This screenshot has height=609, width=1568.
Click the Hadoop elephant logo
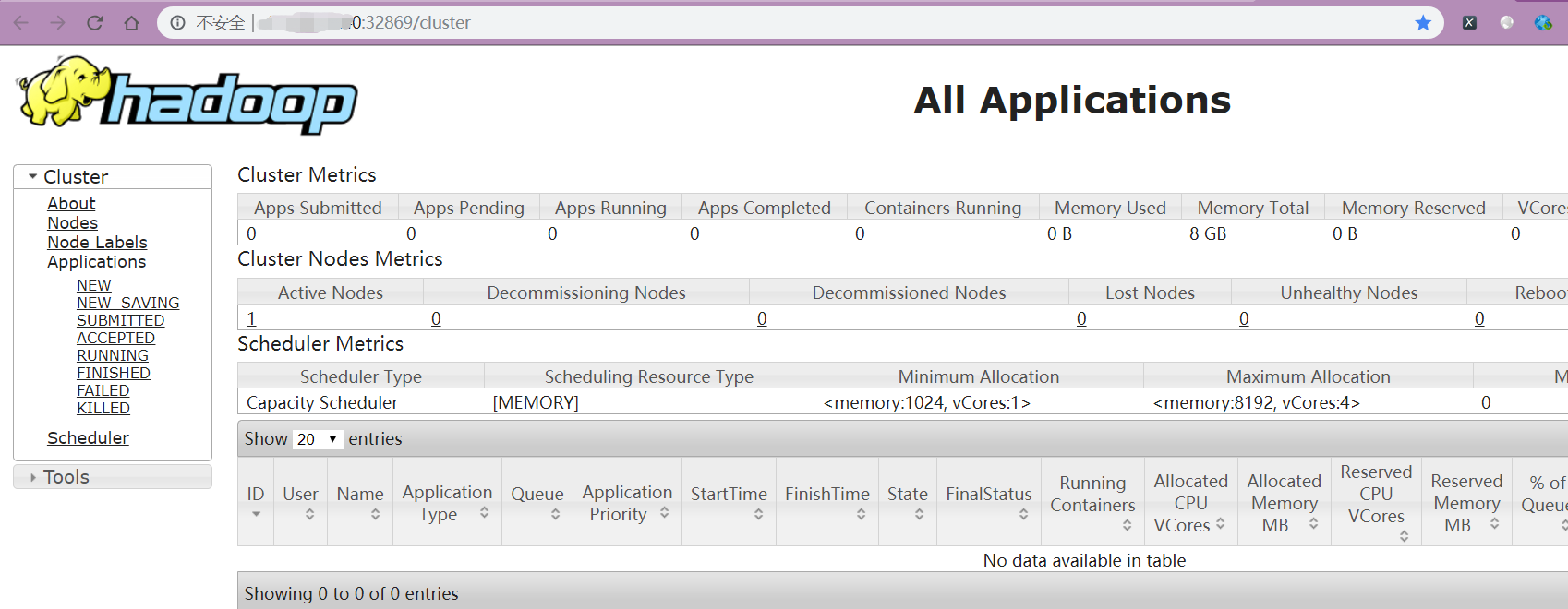click(187, 94)
